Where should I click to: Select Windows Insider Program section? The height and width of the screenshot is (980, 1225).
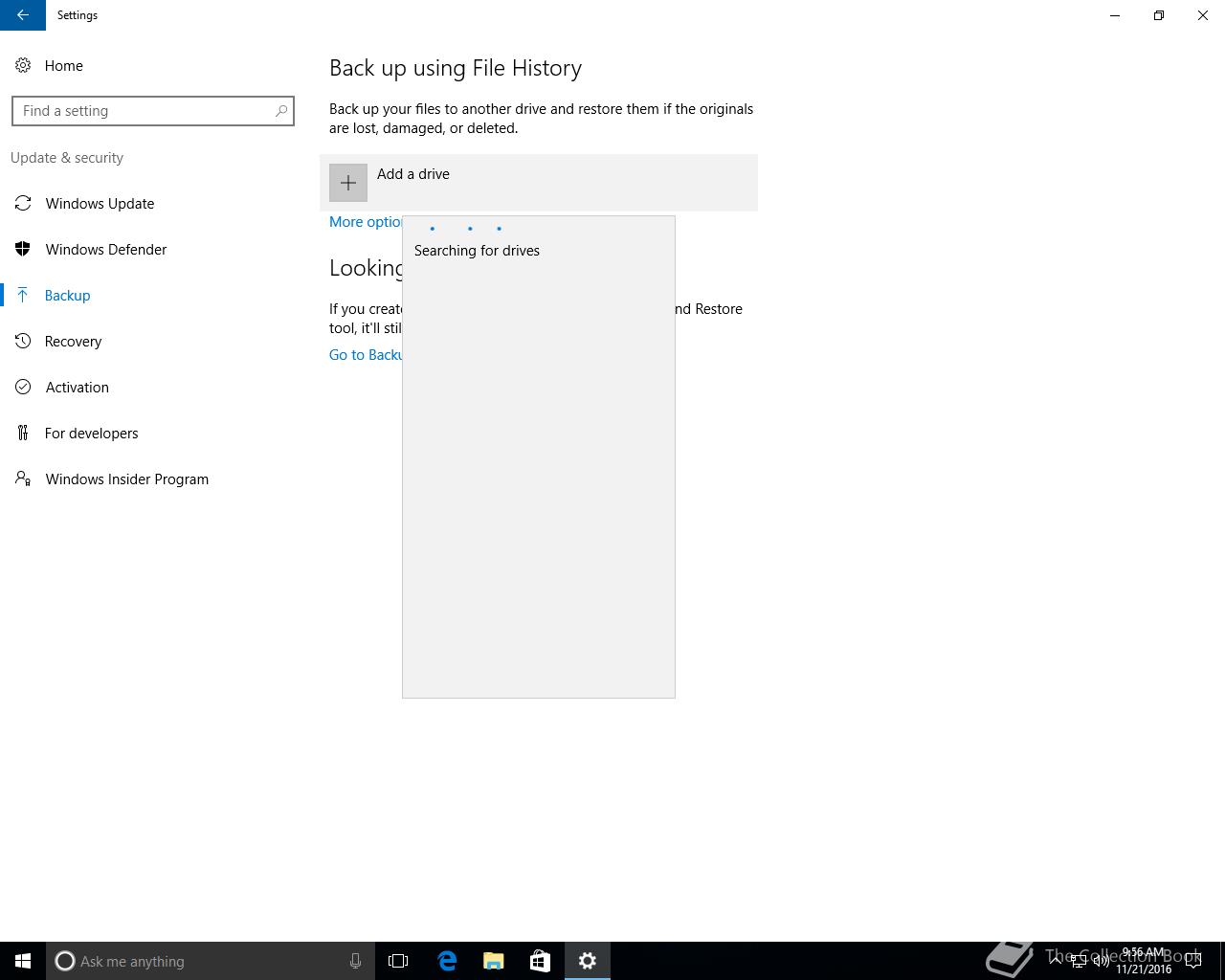click(153, 479)
